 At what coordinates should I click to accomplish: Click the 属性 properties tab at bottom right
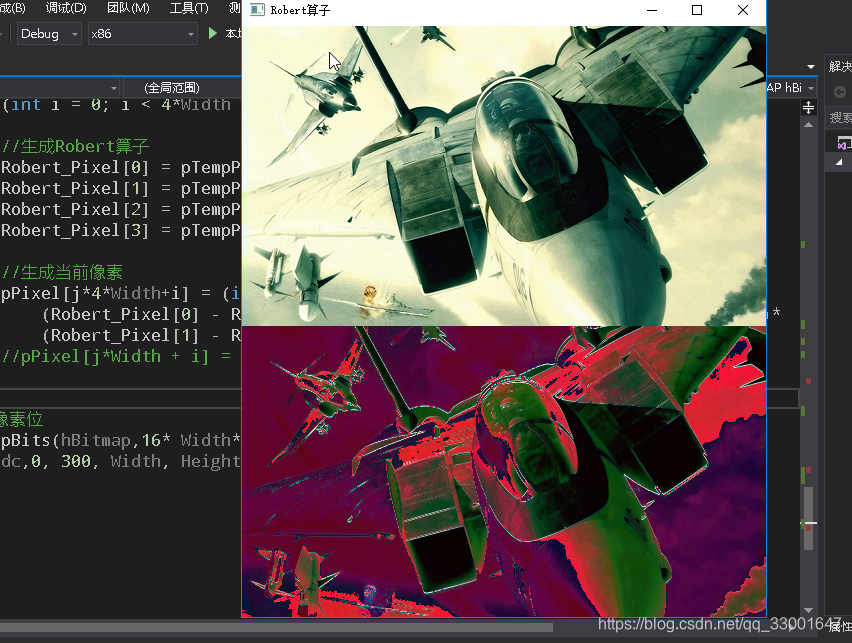840,626
